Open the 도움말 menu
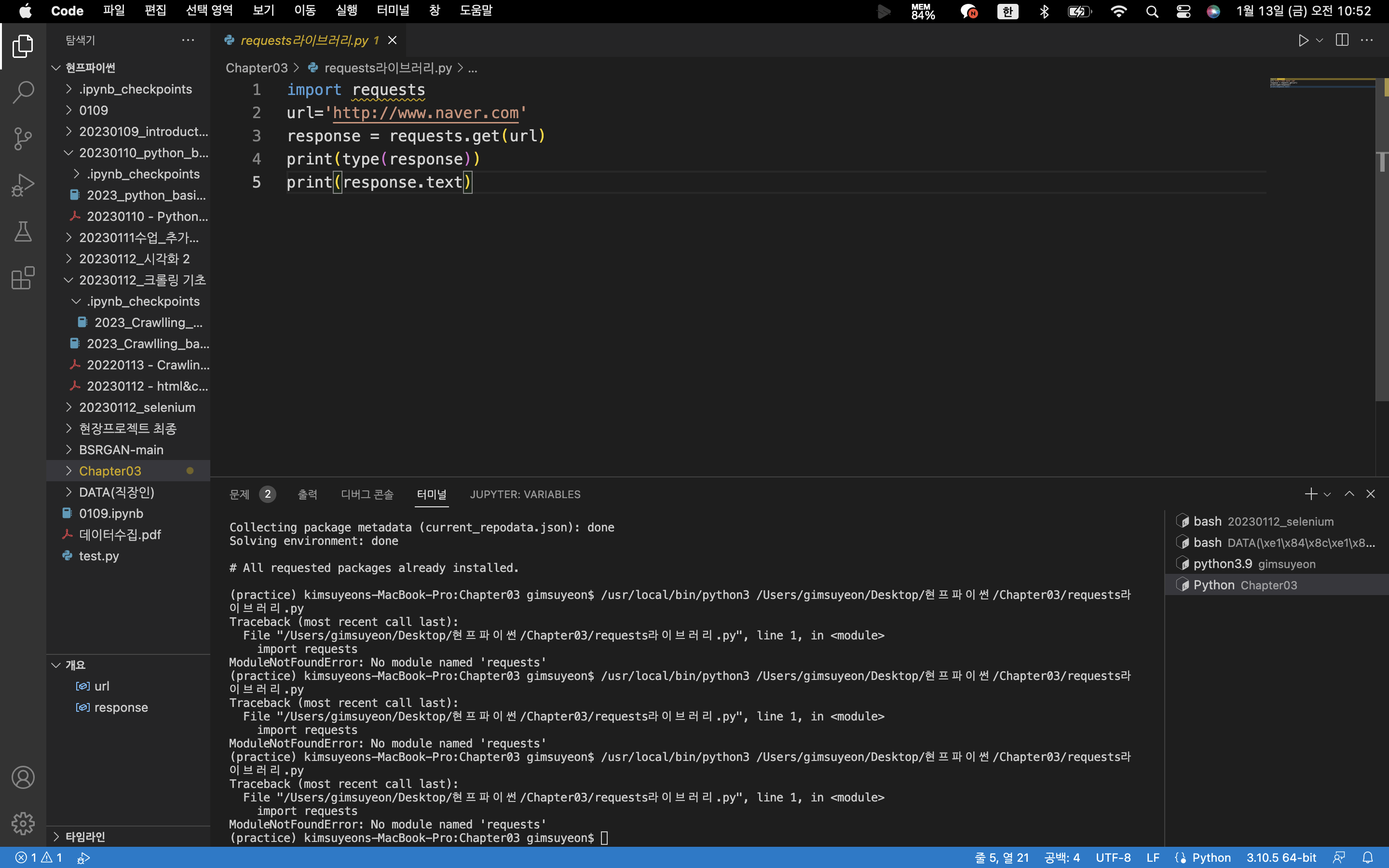 click(477, 11)
